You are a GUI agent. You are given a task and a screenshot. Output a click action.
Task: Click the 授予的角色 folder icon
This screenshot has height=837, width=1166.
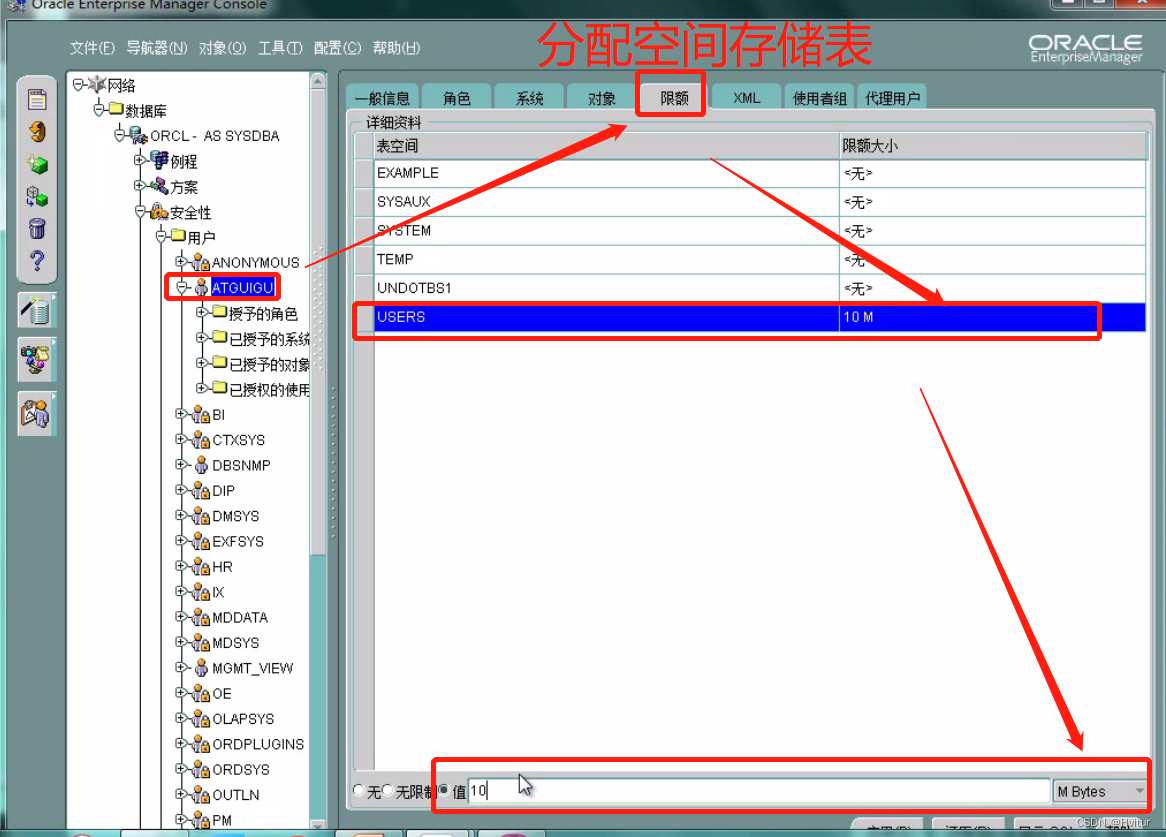(x=219, y=312)
